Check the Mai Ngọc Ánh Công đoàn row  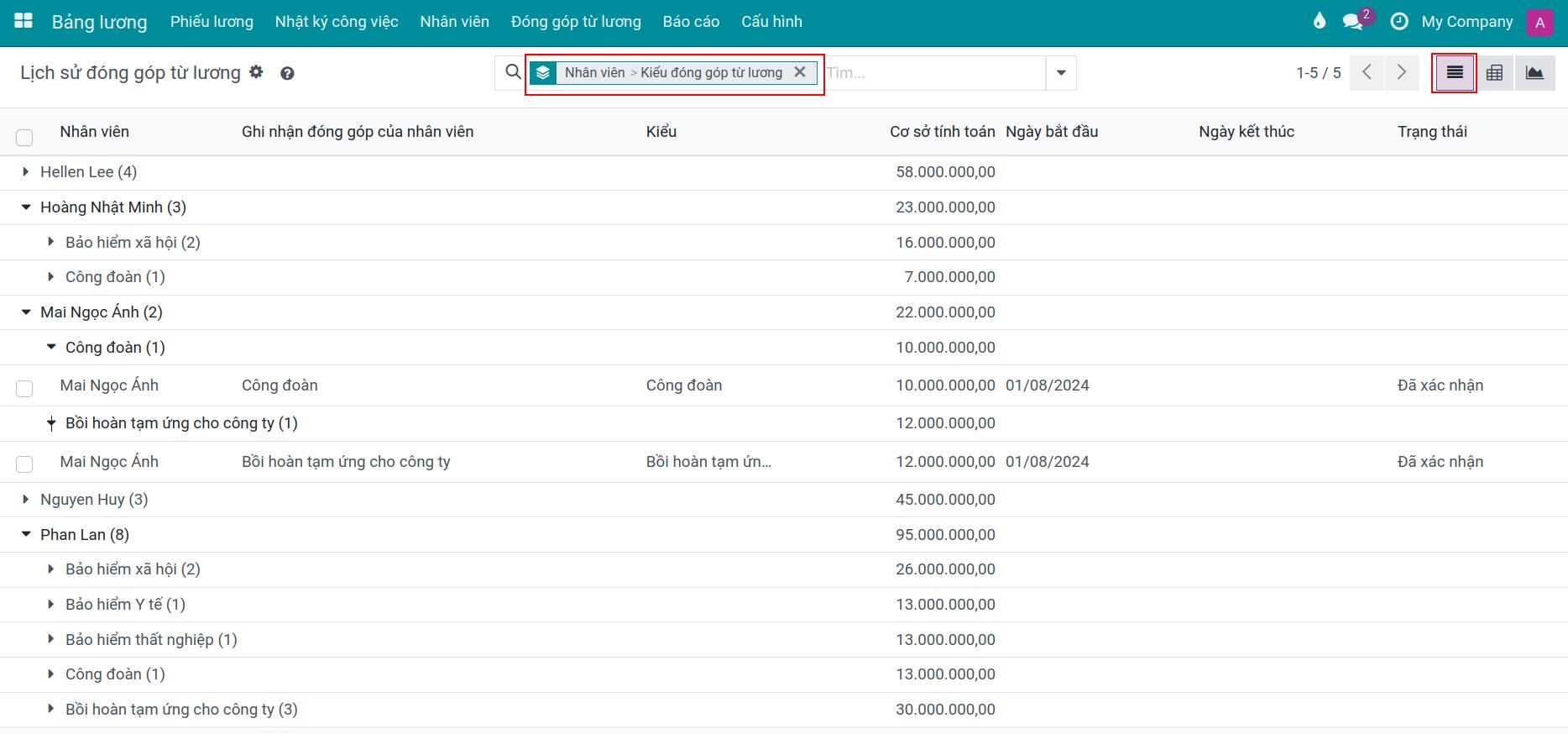point(24,388)
